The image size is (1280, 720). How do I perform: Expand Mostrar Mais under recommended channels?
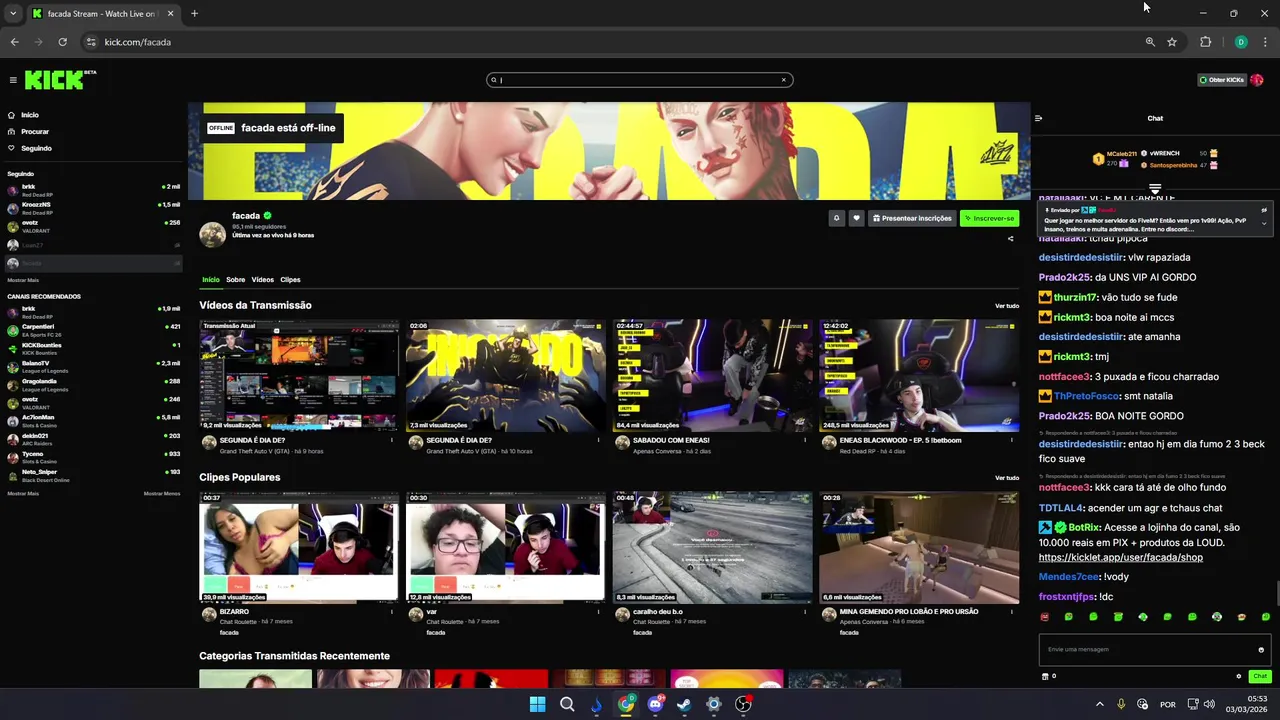click(x=23, y=493)
